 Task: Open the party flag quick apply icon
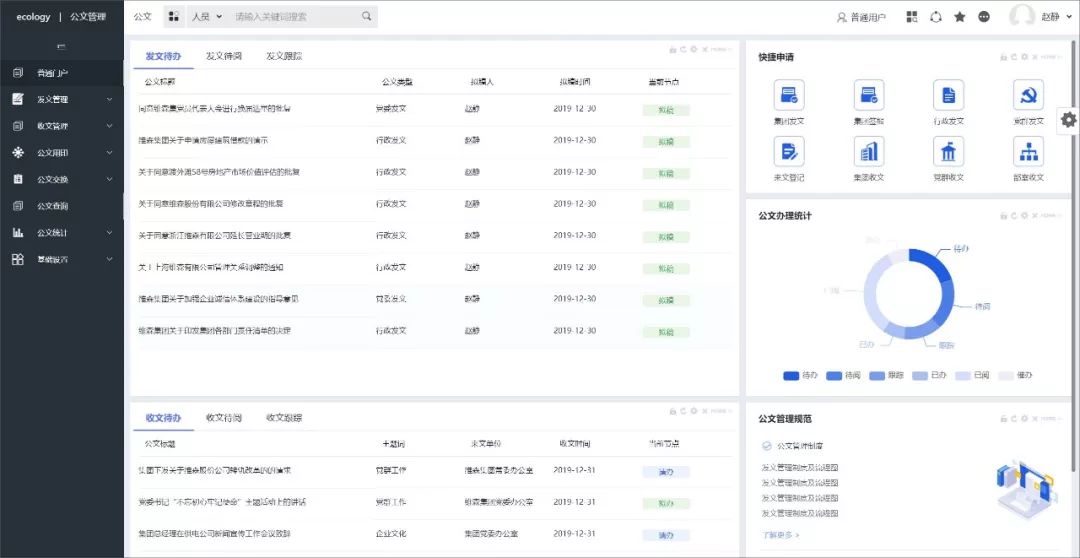pyautogui.click(x=1028, y=96)
